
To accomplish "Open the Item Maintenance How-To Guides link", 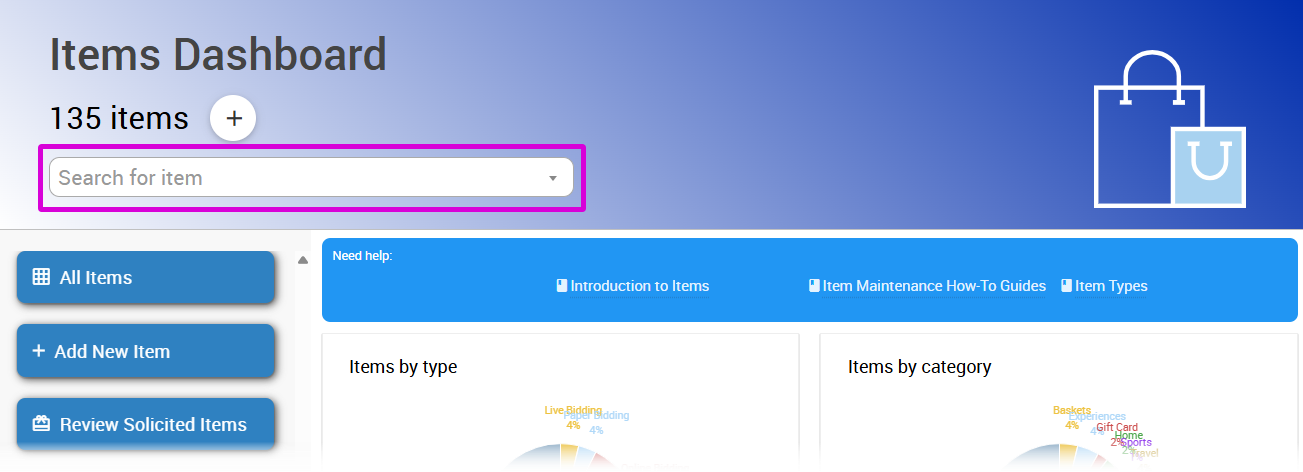I will coord(934,286).
